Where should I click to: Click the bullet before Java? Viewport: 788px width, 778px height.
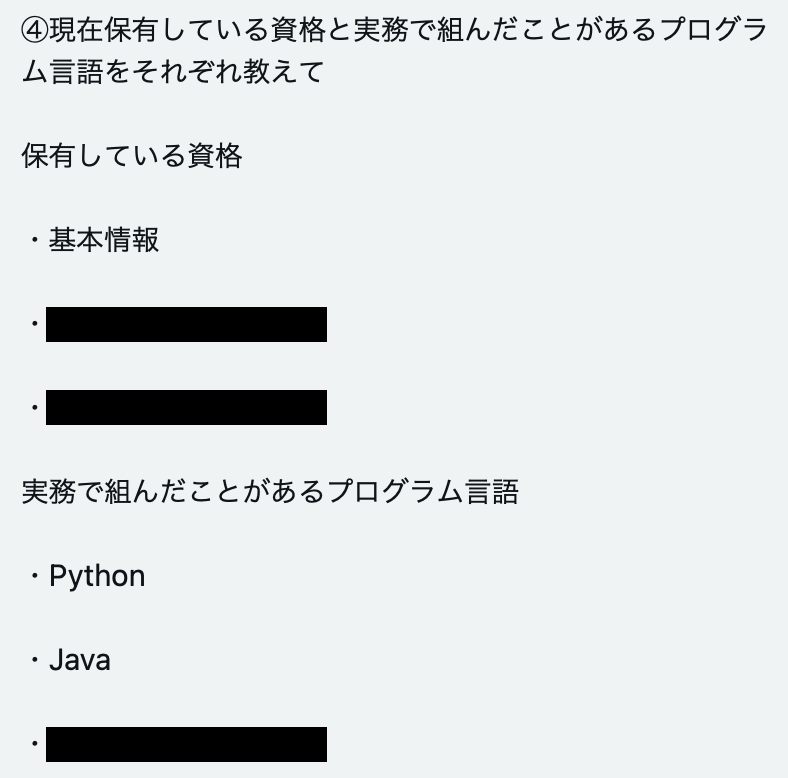(x=35, y=660)
